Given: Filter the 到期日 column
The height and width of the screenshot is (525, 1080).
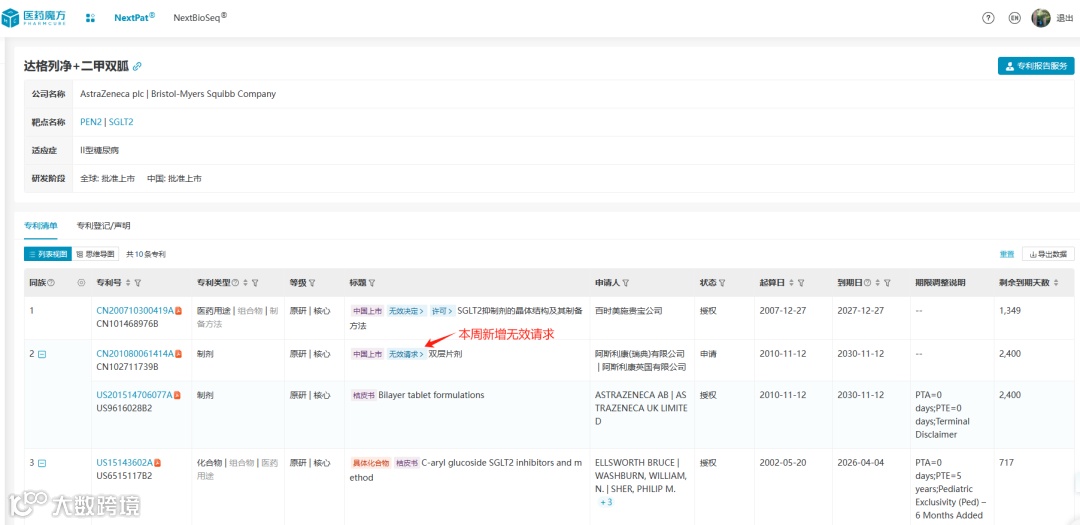Looking at the screenshot, I should (x=887, y=282).
